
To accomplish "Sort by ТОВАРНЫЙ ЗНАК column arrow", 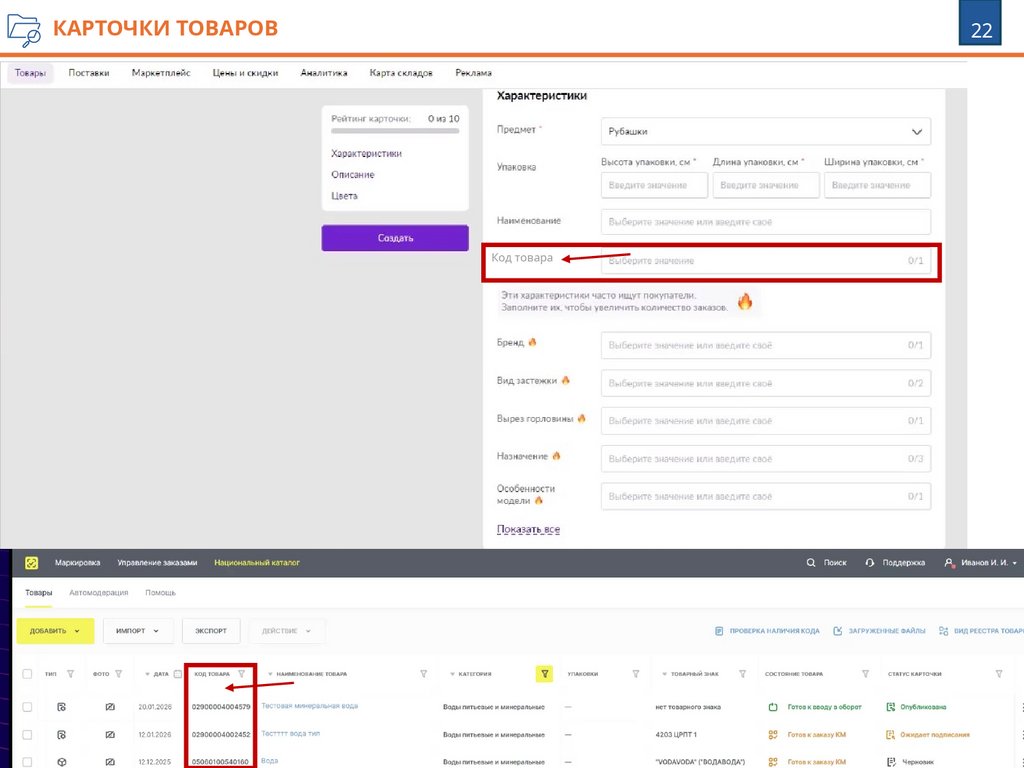I will coord(664,674).
